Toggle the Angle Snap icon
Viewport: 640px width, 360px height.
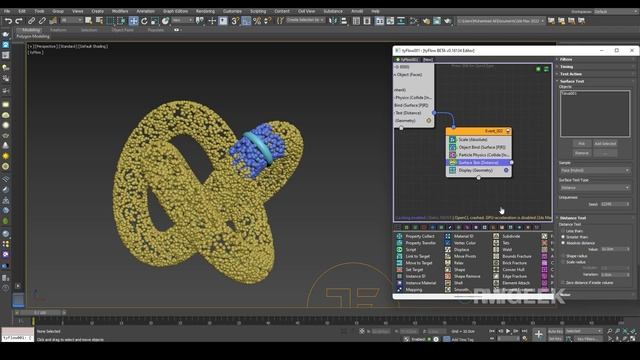(x=246, y=21)
